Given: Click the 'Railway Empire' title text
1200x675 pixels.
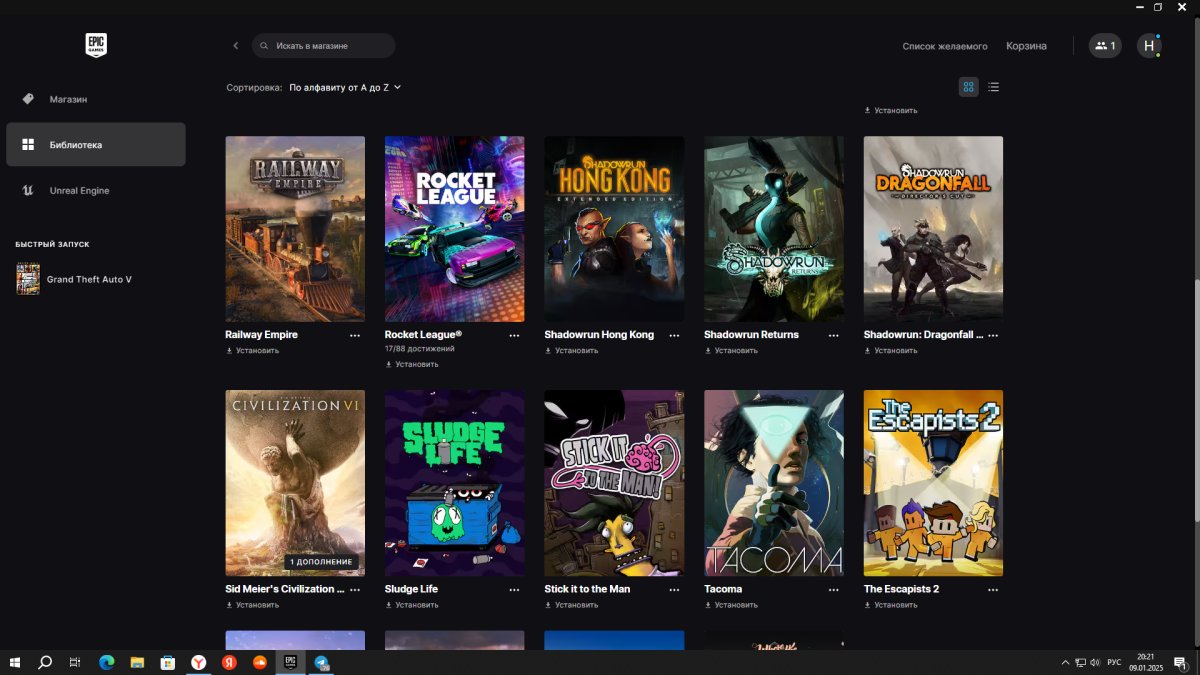Looking at the screenshot, I should click(262, 335).
